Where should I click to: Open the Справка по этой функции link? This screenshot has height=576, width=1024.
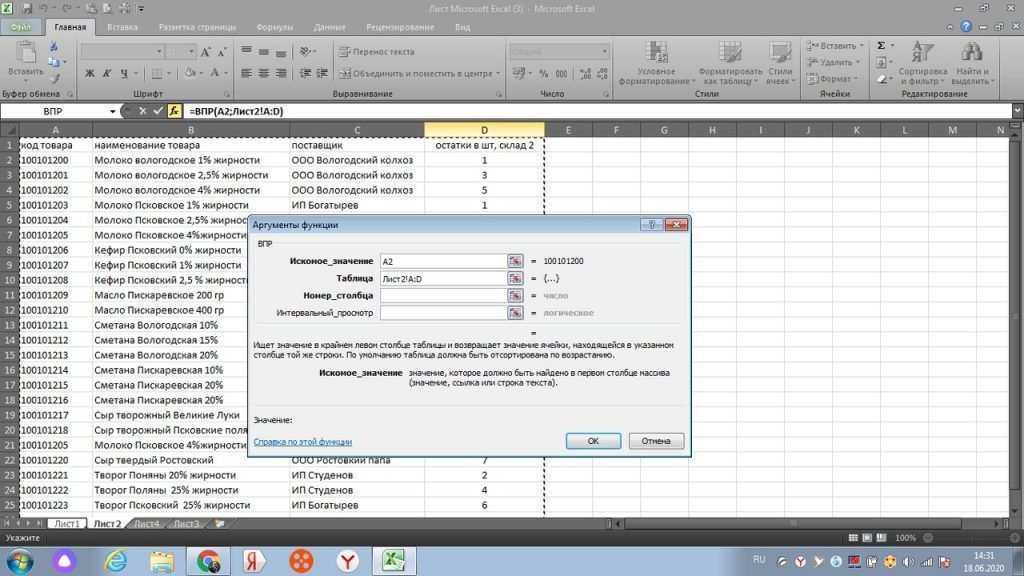302,441
